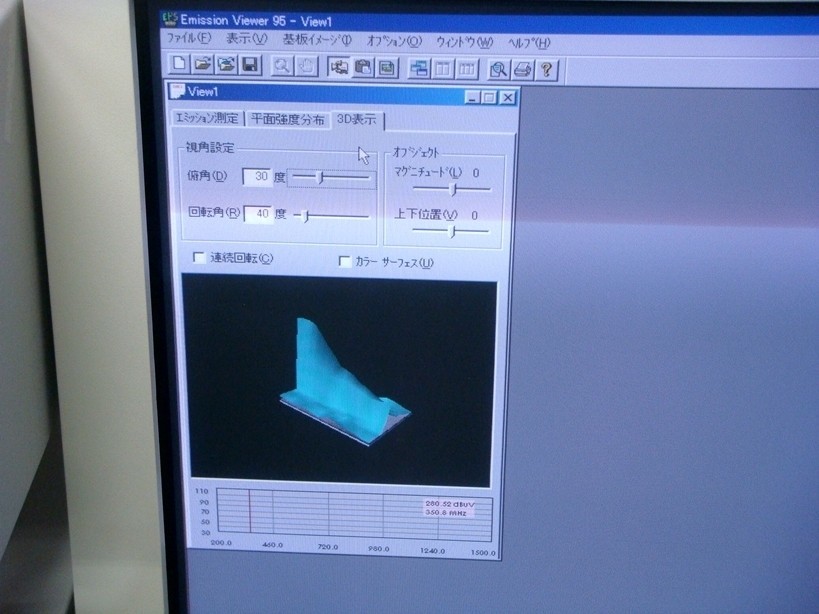The image size is (819, 614).
Task: Click the Save floppy disk icon
Action: tap(250, 66)
